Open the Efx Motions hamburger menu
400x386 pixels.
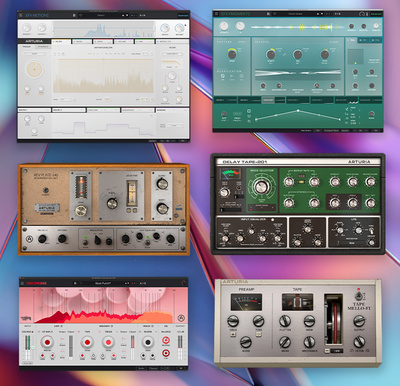pyautogui.click(x=21, y=15)
